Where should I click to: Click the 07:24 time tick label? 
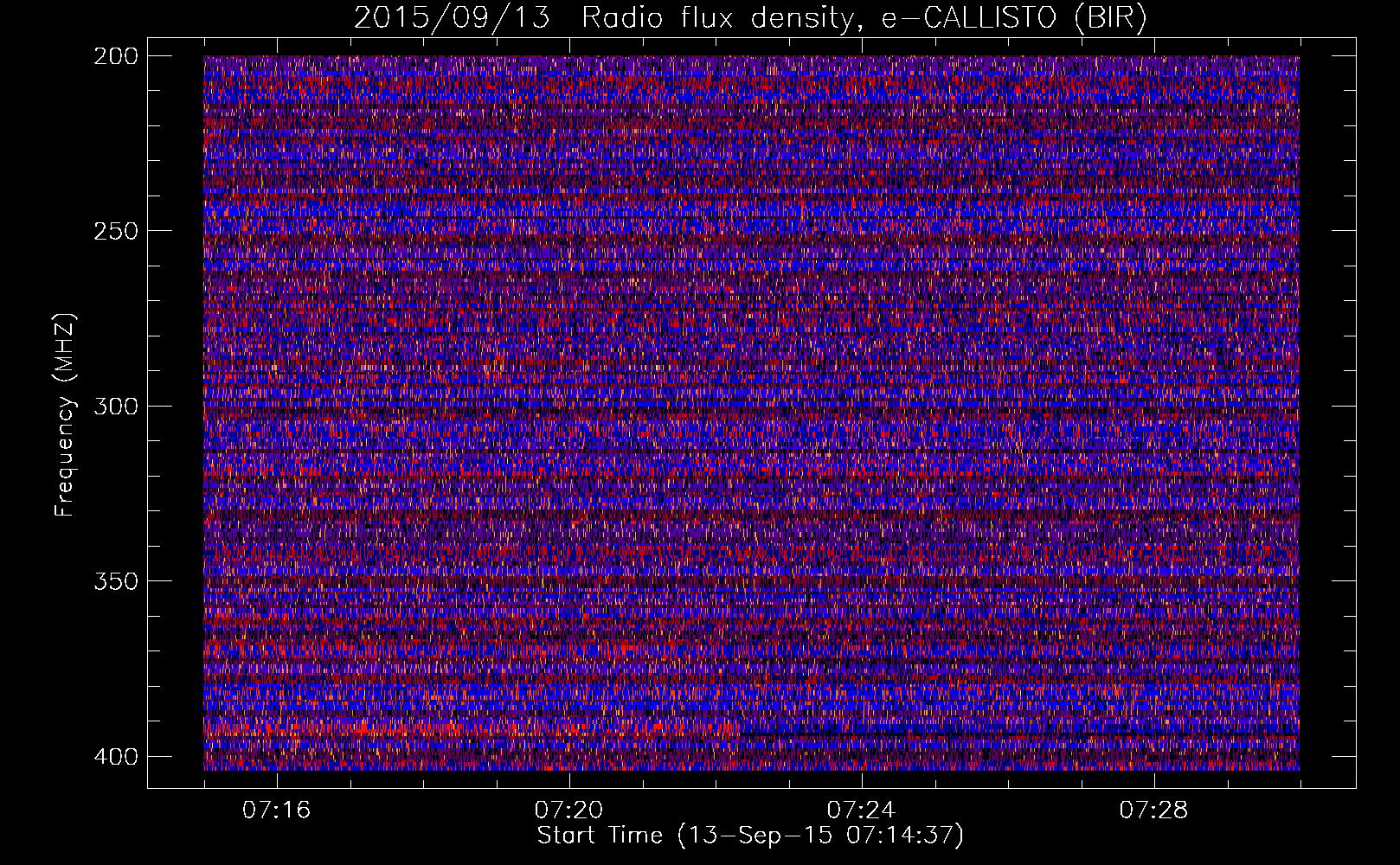[861, 811]
